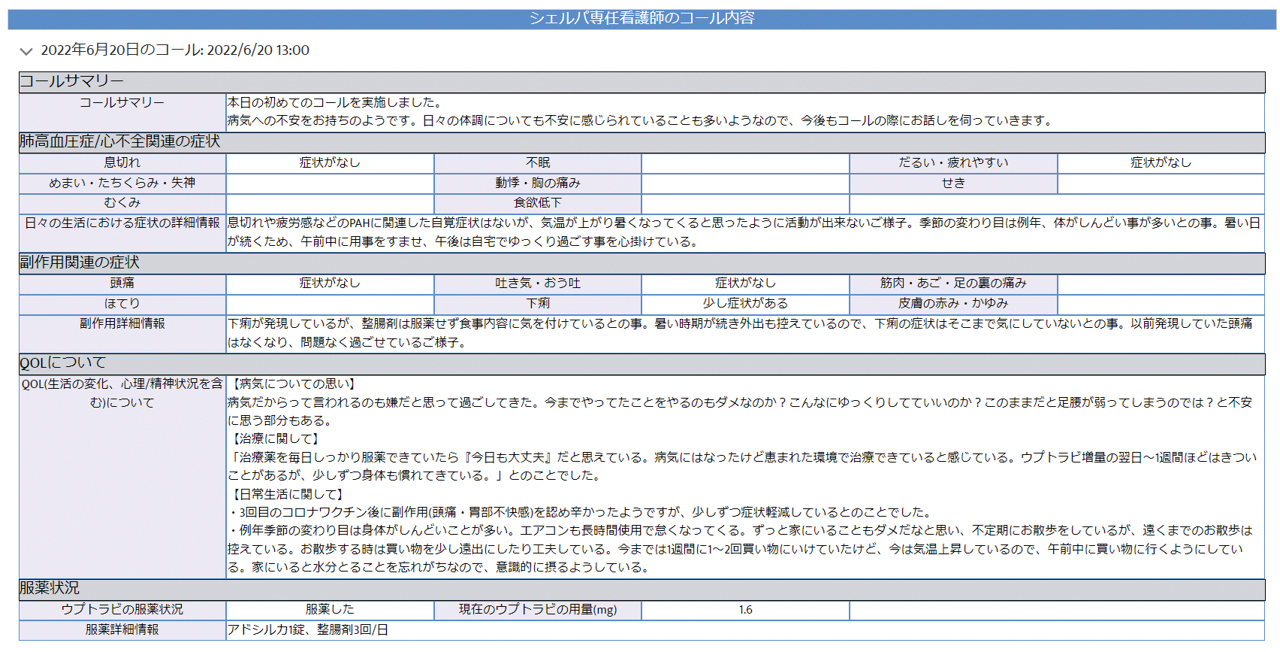1280x652 pixels.
Task: Select the 不眠 label cell
Action: click(538, 162)
